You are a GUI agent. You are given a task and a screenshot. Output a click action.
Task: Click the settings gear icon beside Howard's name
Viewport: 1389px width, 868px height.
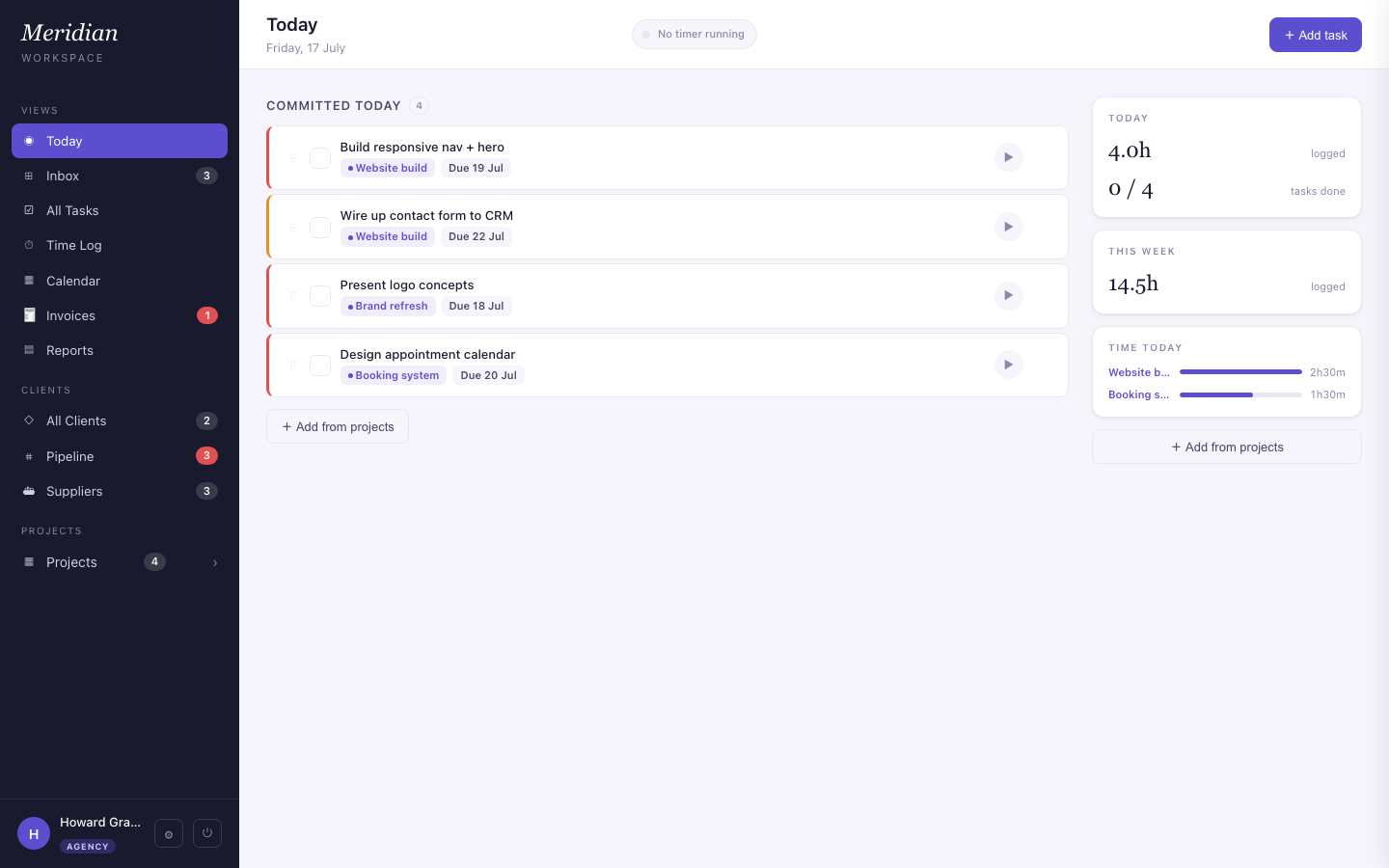[x=169, y=834]
